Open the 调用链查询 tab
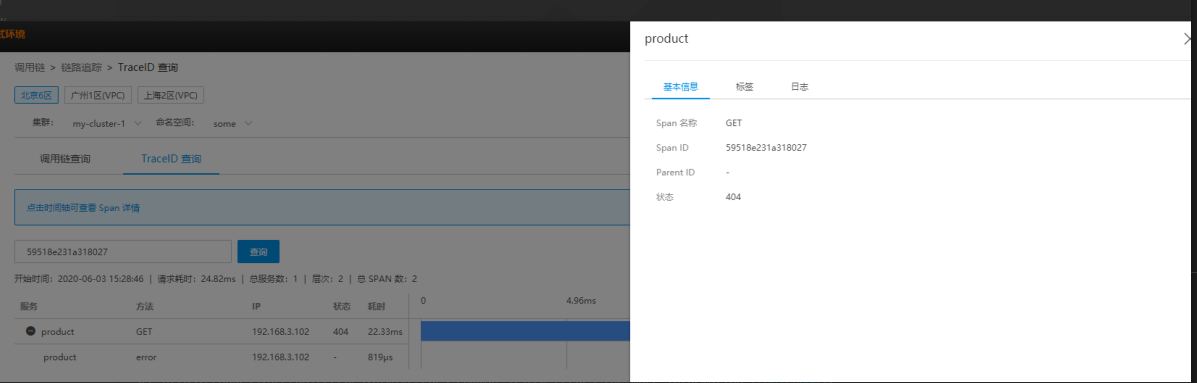This screenshot has width=1197, height=383. 65,159
